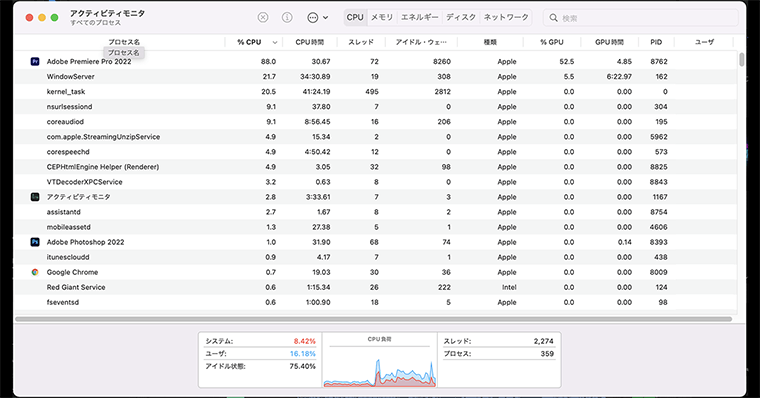Viewport: 760px width, 398px height.
Task: Click PID 8762 in Premiere row
Action: click(659, 62)
